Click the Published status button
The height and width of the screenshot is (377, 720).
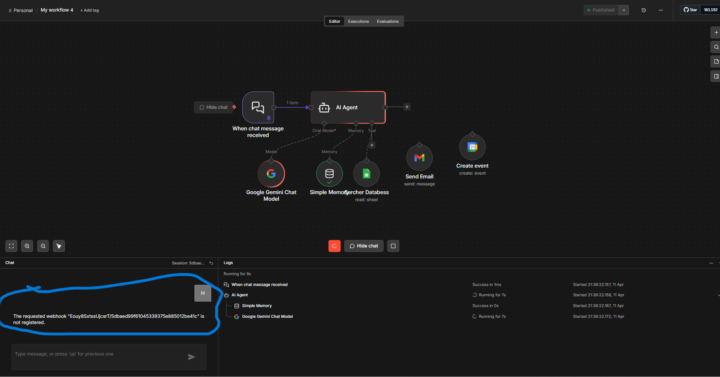(x=601, y=10)
